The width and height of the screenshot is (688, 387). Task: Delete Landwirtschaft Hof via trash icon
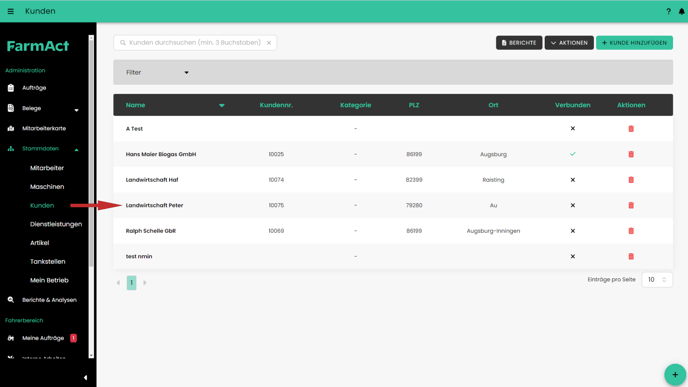631,179
